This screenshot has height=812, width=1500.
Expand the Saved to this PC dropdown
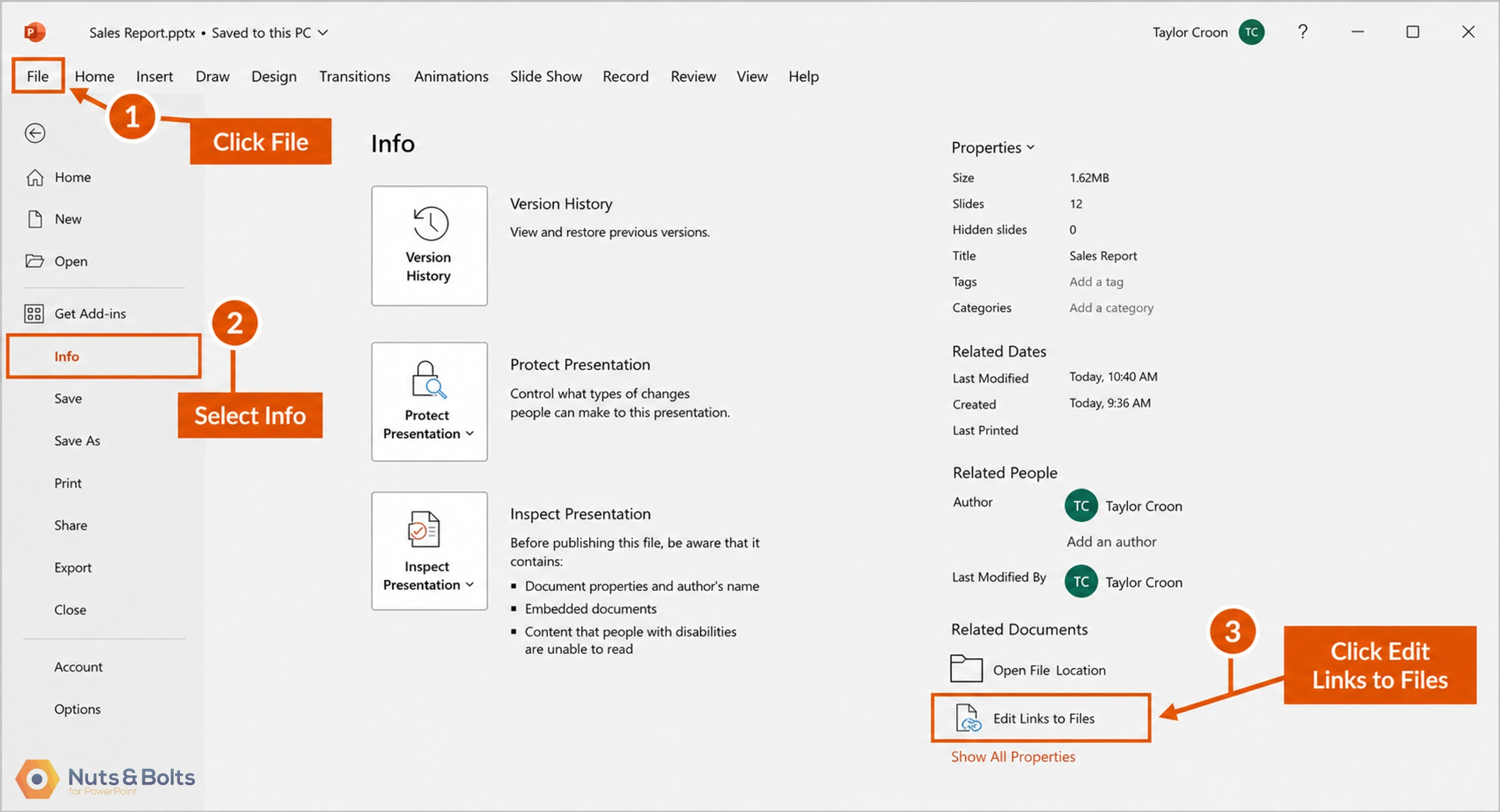click(x=323, y=32)
